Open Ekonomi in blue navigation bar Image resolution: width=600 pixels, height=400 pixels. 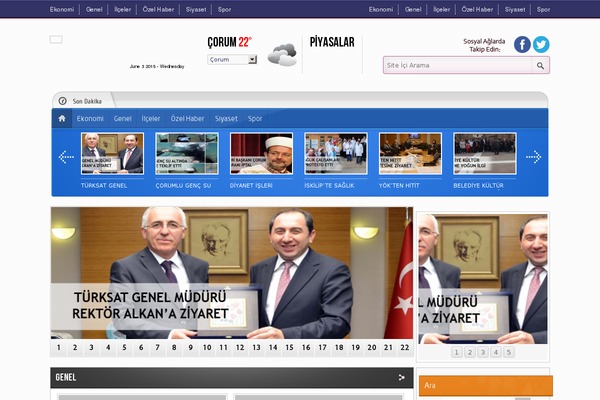tap(90, 119)
